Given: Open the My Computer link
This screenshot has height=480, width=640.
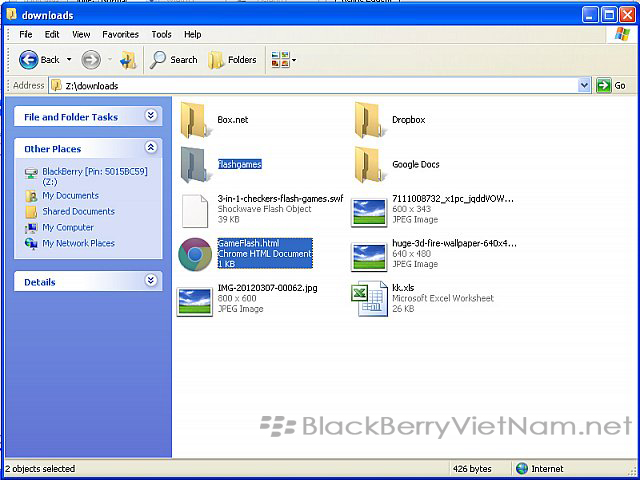Looking at the screenshot, I should tap(68, 228).
